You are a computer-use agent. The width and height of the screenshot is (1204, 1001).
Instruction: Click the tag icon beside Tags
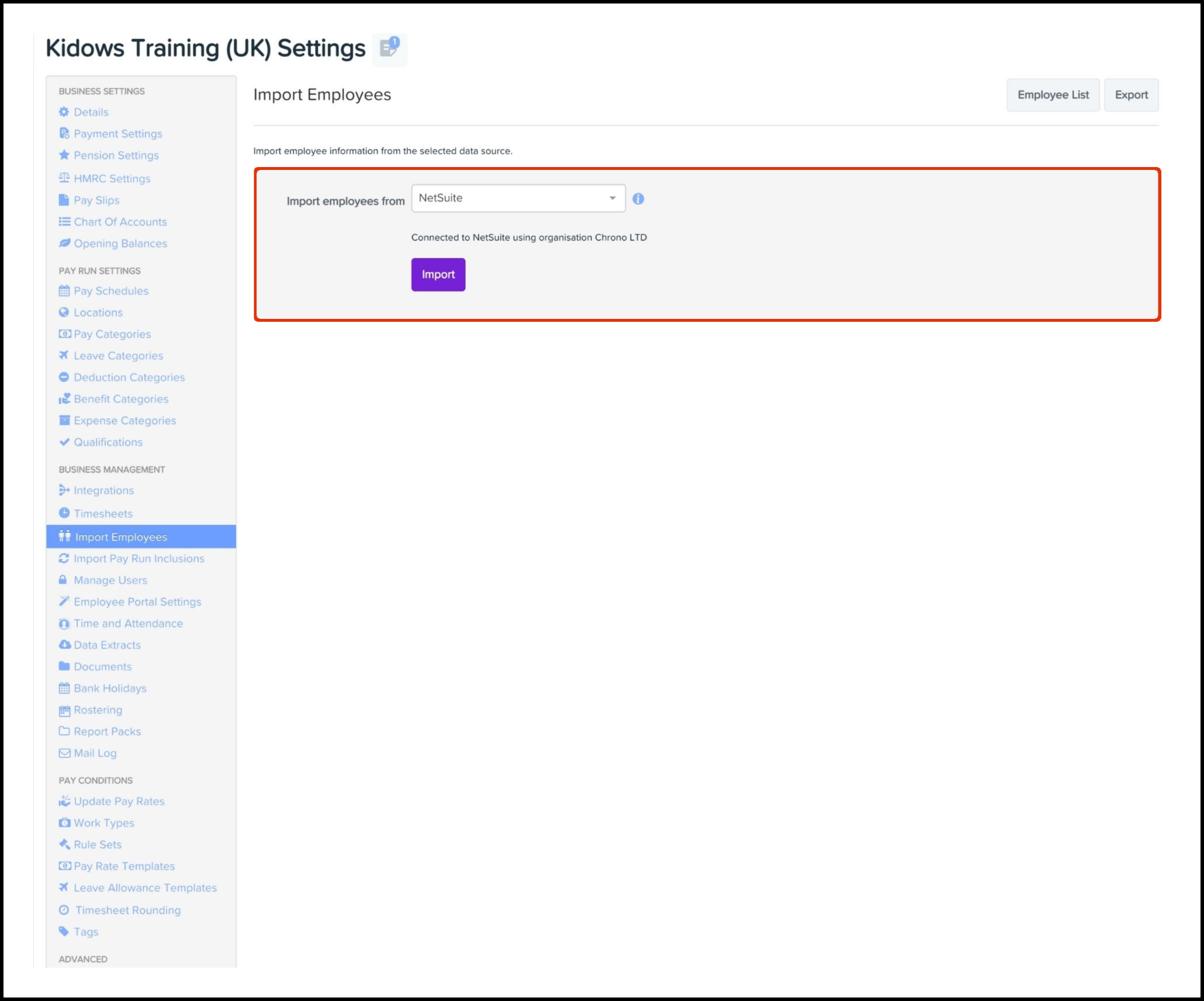[64, 932]
